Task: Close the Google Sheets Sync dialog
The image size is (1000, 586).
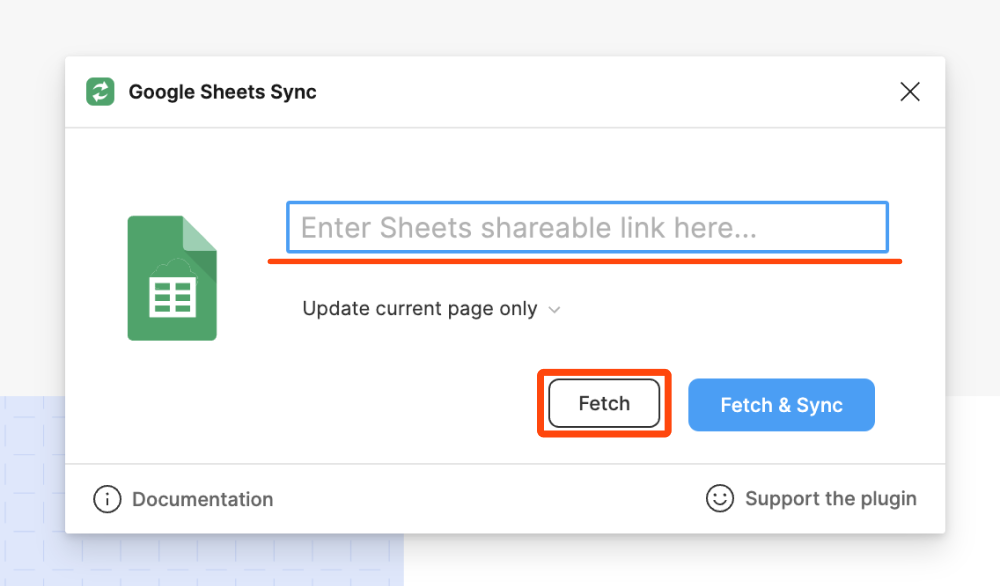Action: click(x=910, y=92)
